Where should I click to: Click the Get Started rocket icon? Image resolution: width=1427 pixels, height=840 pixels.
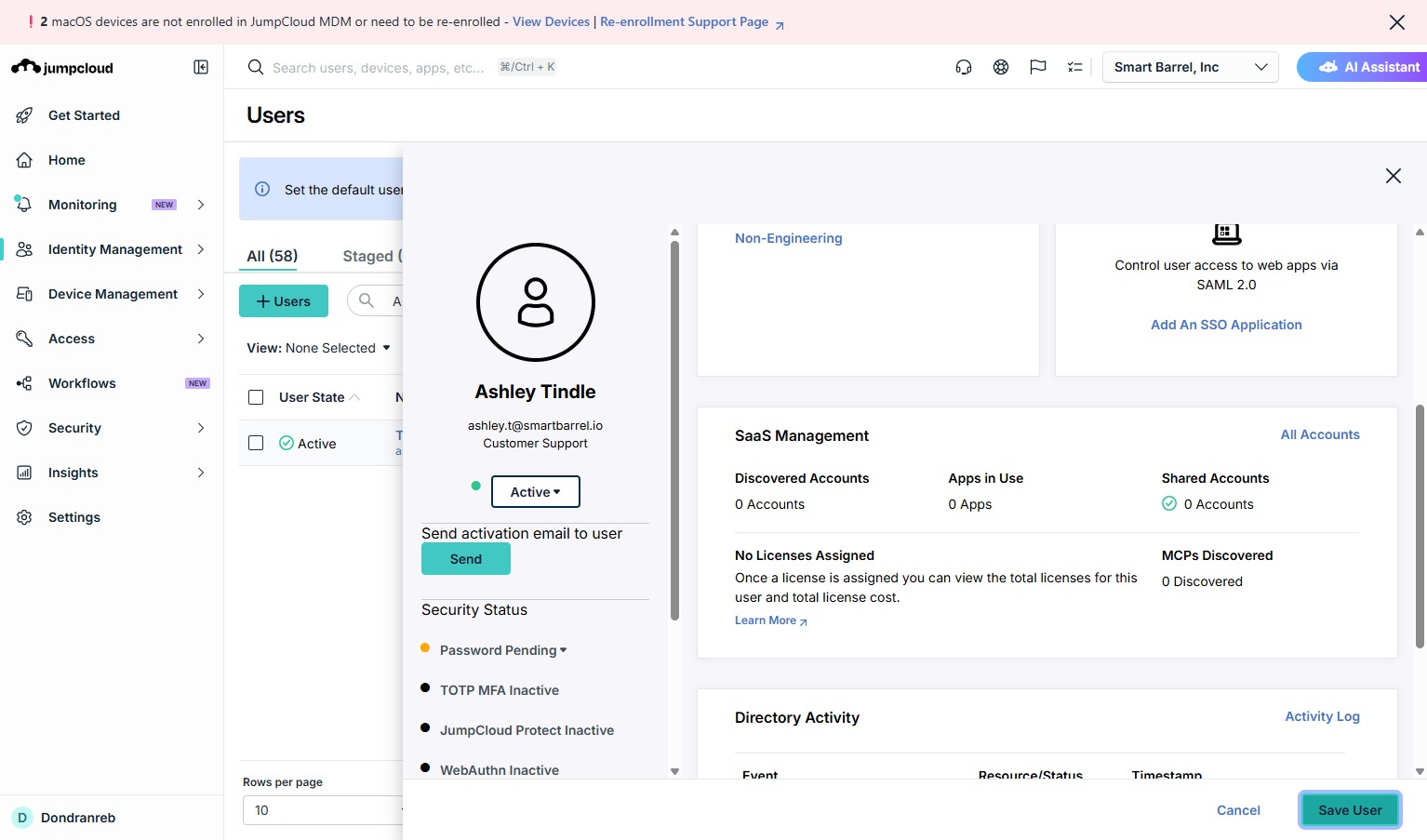(x=25, y=115)
